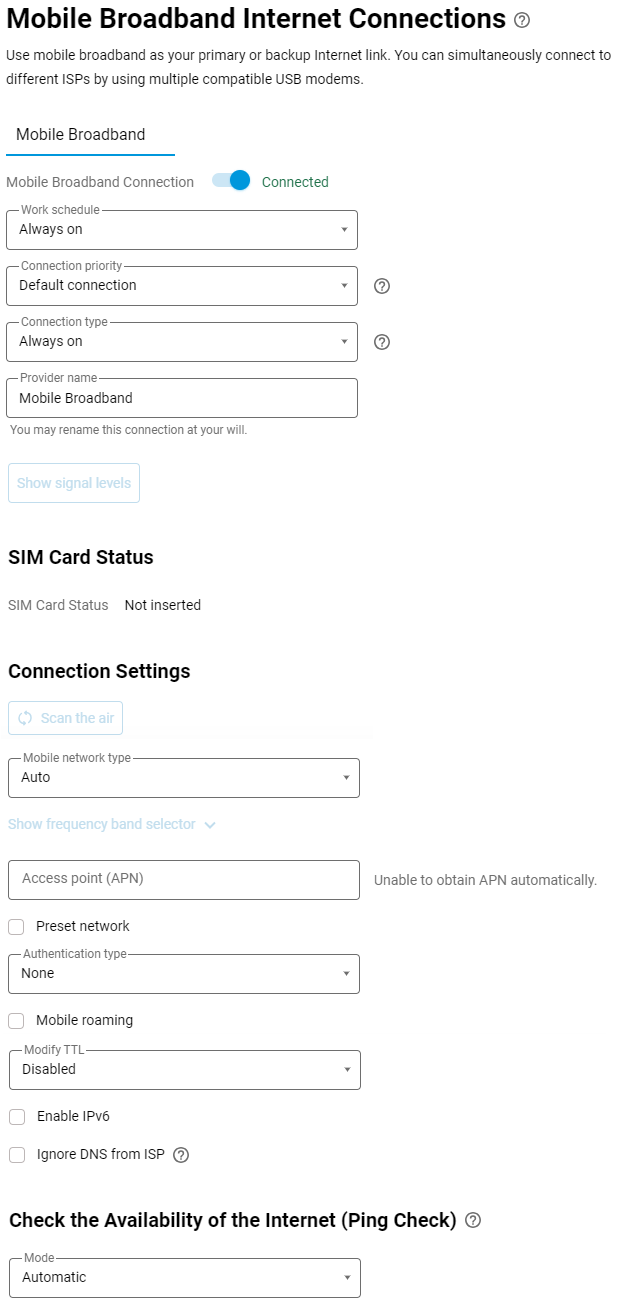Click the Scan the air refresh icon
This screenshot has height=1309, width=623.
(x=26, y=718)
